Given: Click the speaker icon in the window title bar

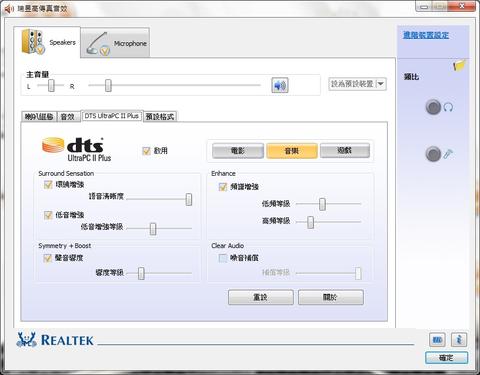Looking at the screenshot, I should pos(9,9).
